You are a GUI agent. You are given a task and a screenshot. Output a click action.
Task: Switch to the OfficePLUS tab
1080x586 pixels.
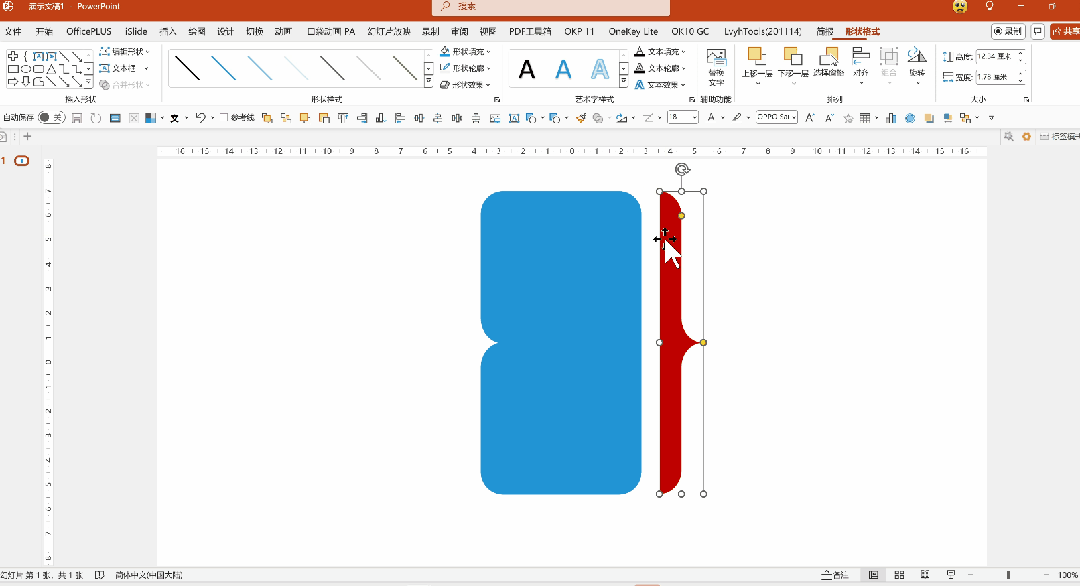89,32
